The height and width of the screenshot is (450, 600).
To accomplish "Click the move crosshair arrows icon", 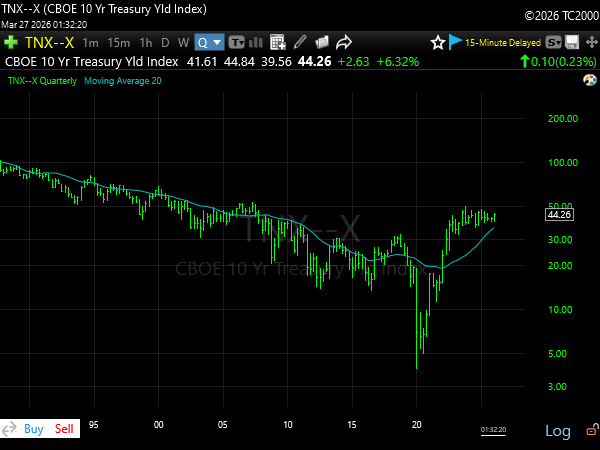I will pyautogui.click(x=592, y=42).
